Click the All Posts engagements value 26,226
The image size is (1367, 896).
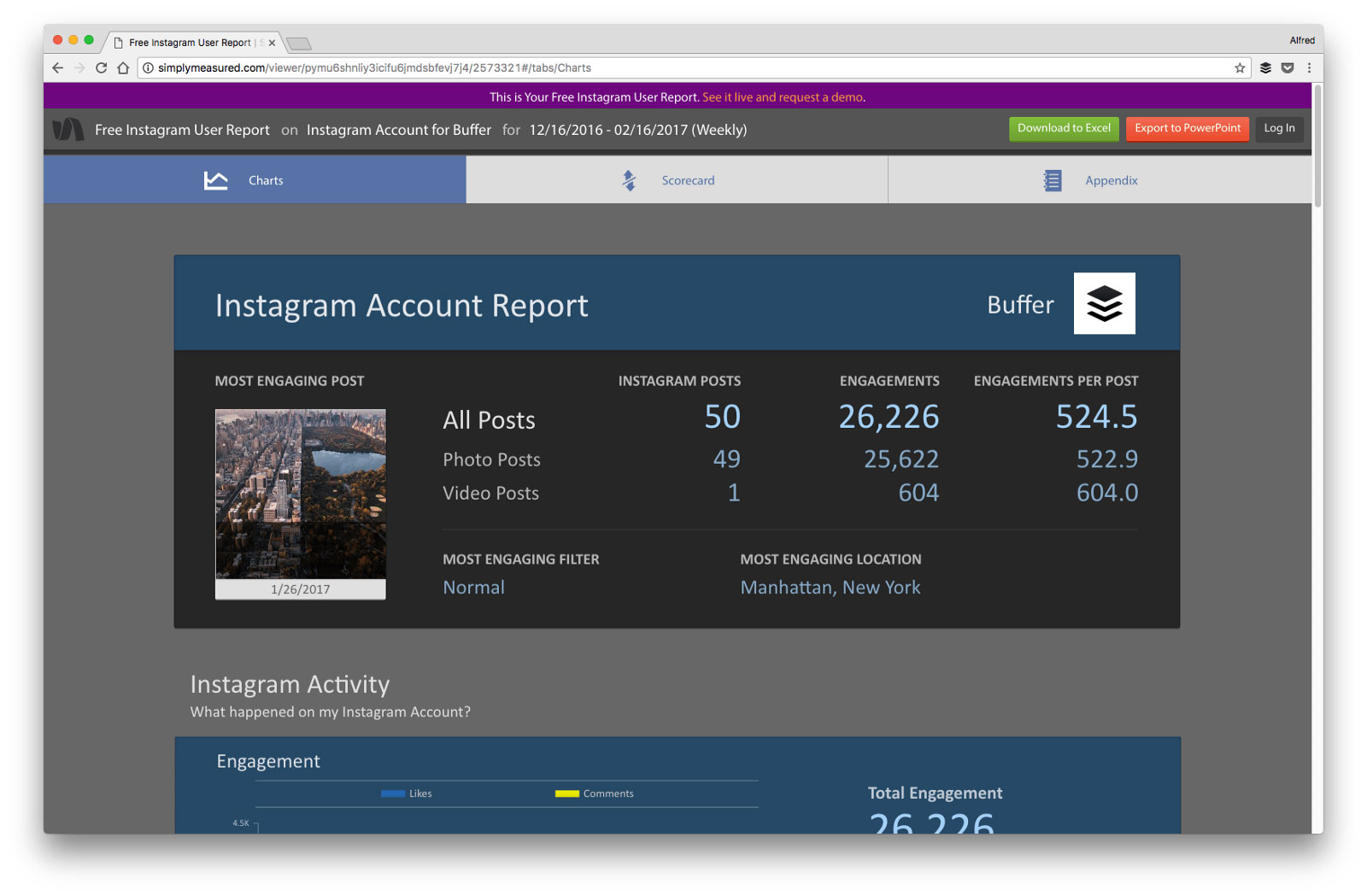889,417
